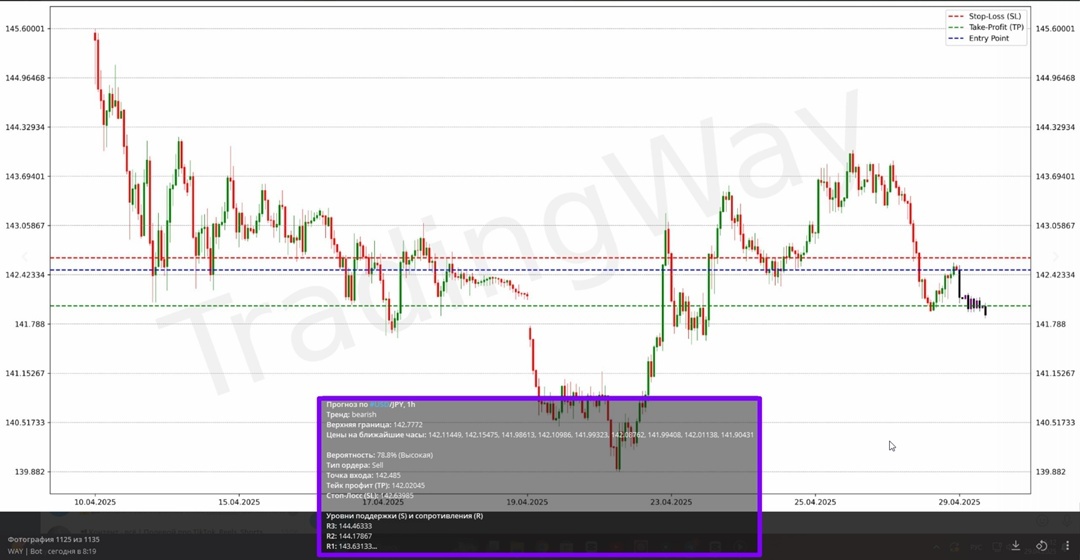Screen dimensions: 1080x560
Task: Click the 23.04.2025 date label
Action: (x=671, y=502)
